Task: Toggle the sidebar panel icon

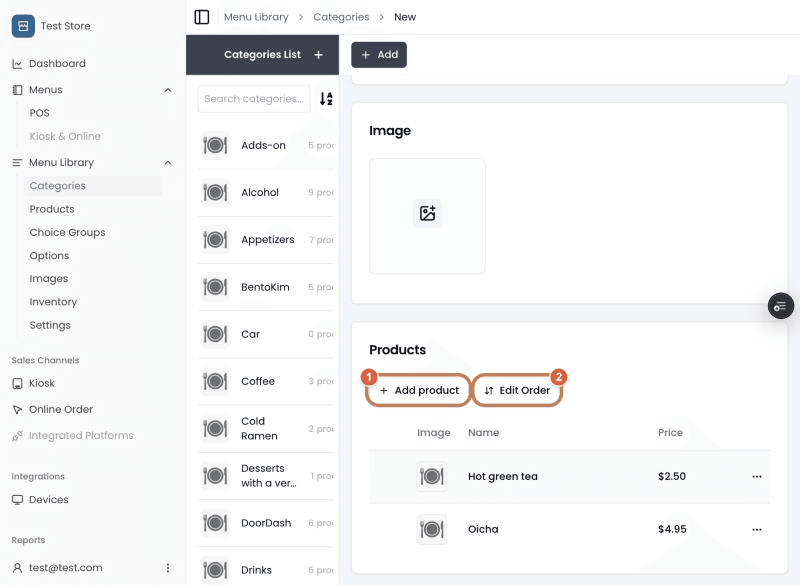Action: tap(202, 17)
